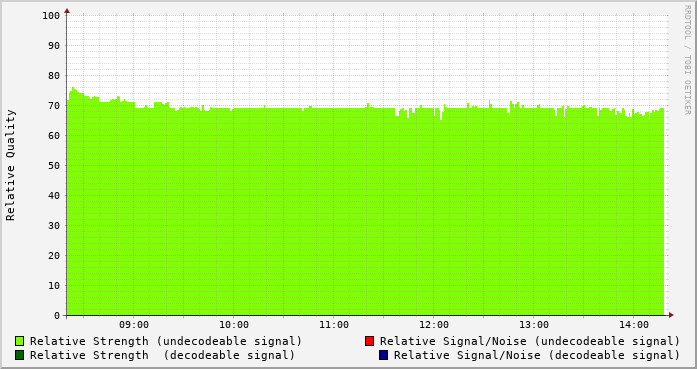
Task: Click the 13:00 time axis label
Action: tap(534, 325)
